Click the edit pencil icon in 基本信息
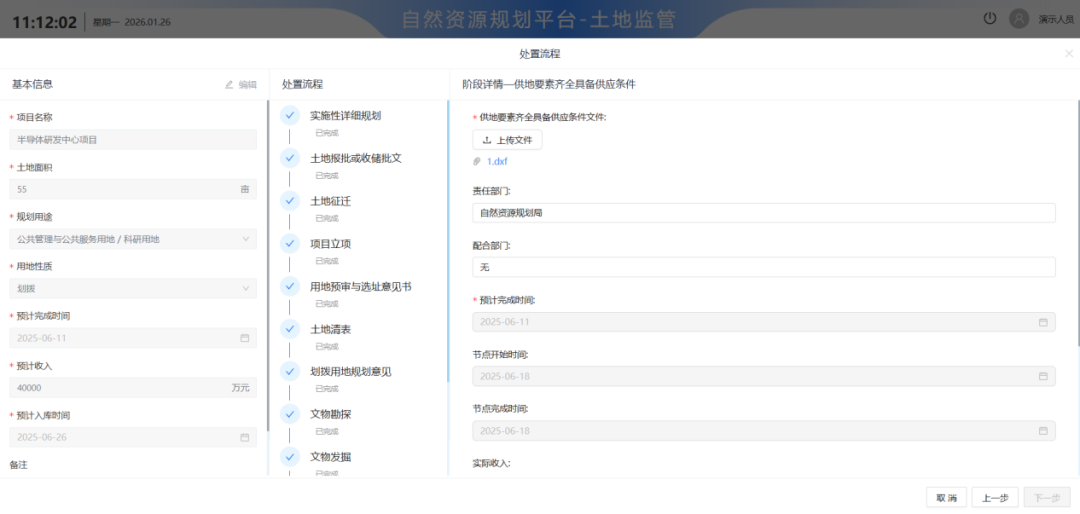Viewport: 1080px width, 514px height. point(230,85)
